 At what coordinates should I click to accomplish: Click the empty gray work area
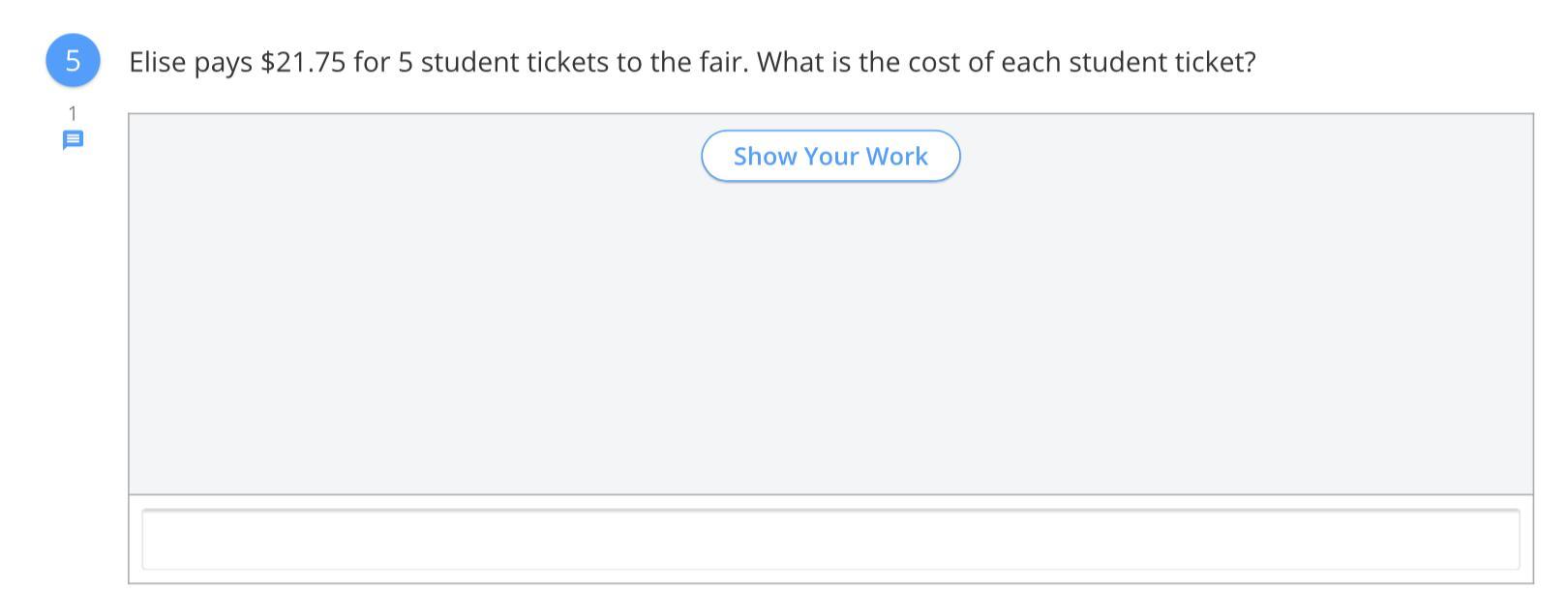point(830,339)
